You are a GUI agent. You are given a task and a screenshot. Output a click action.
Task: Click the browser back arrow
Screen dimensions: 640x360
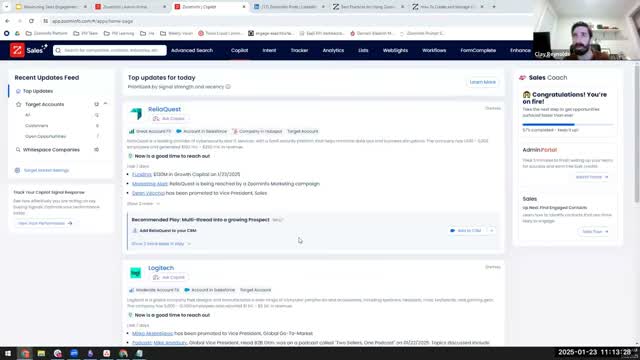point(7,21)
